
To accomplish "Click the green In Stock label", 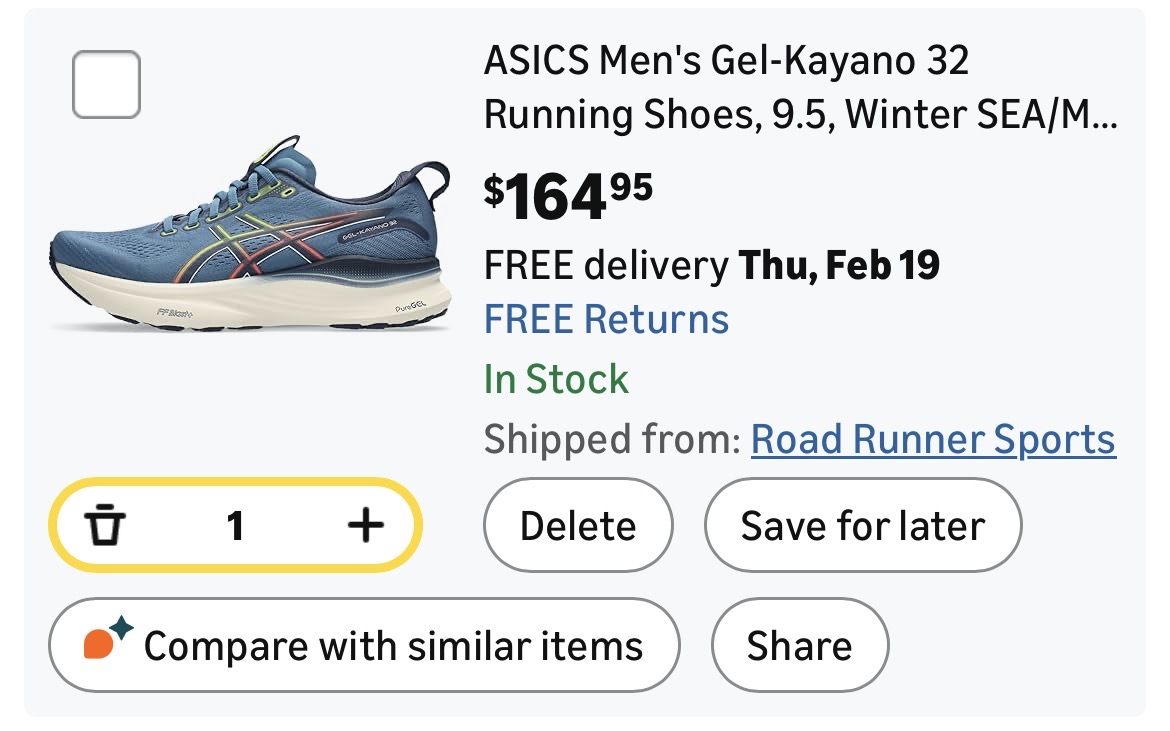I will [x=556, y=380].
